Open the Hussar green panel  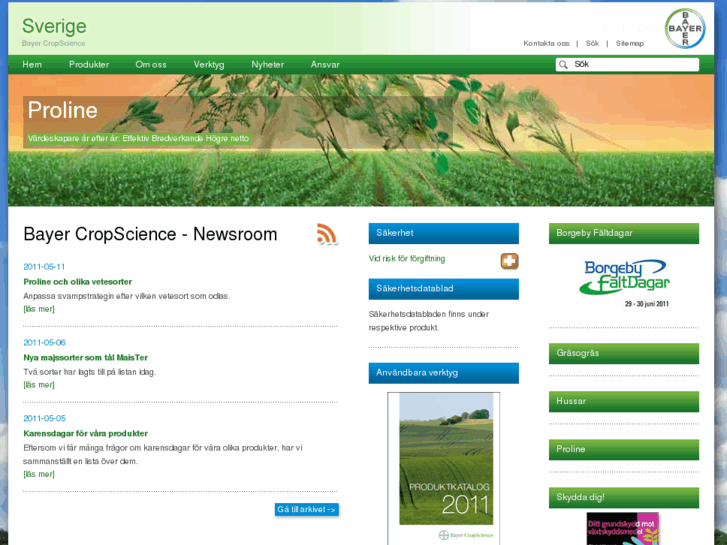(x=624, y=402)
